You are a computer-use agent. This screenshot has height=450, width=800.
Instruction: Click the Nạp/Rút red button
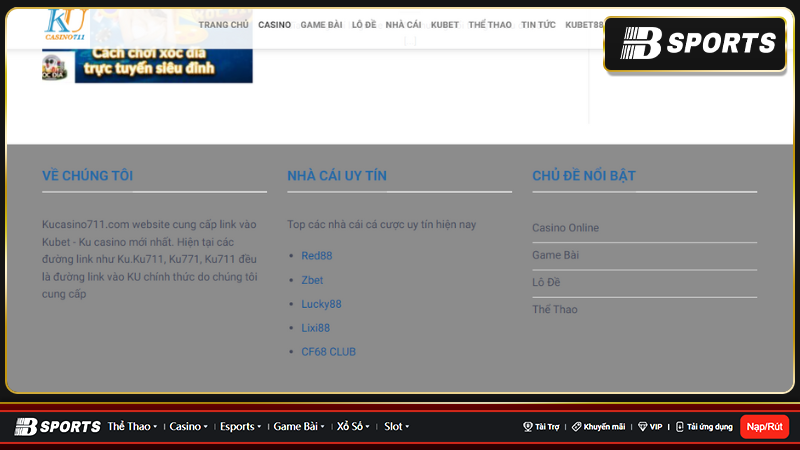click(x=764, y=427)
